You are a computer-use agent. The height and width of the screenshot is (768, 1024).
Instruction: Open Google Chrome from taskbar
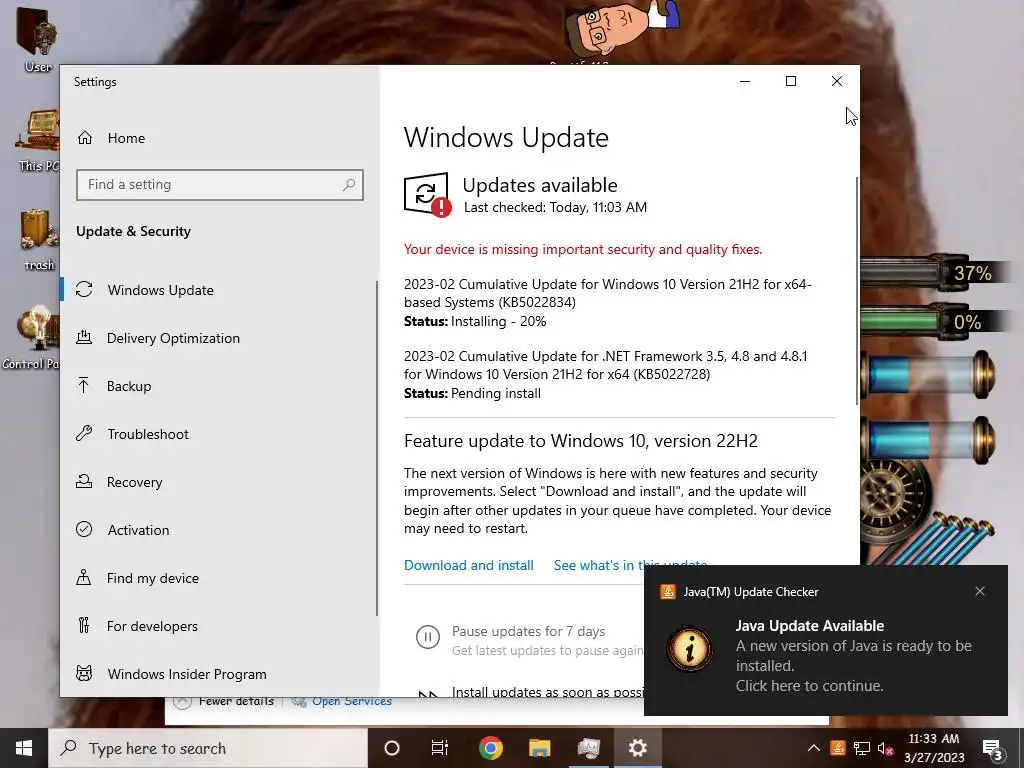point(490,748)
